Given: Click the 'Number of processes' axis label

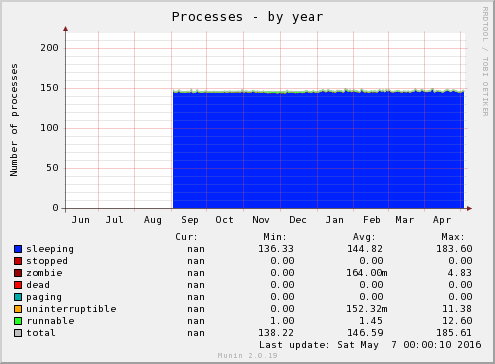Looking at the screenshot, I should pyautogui.click(x=14, y=120).
